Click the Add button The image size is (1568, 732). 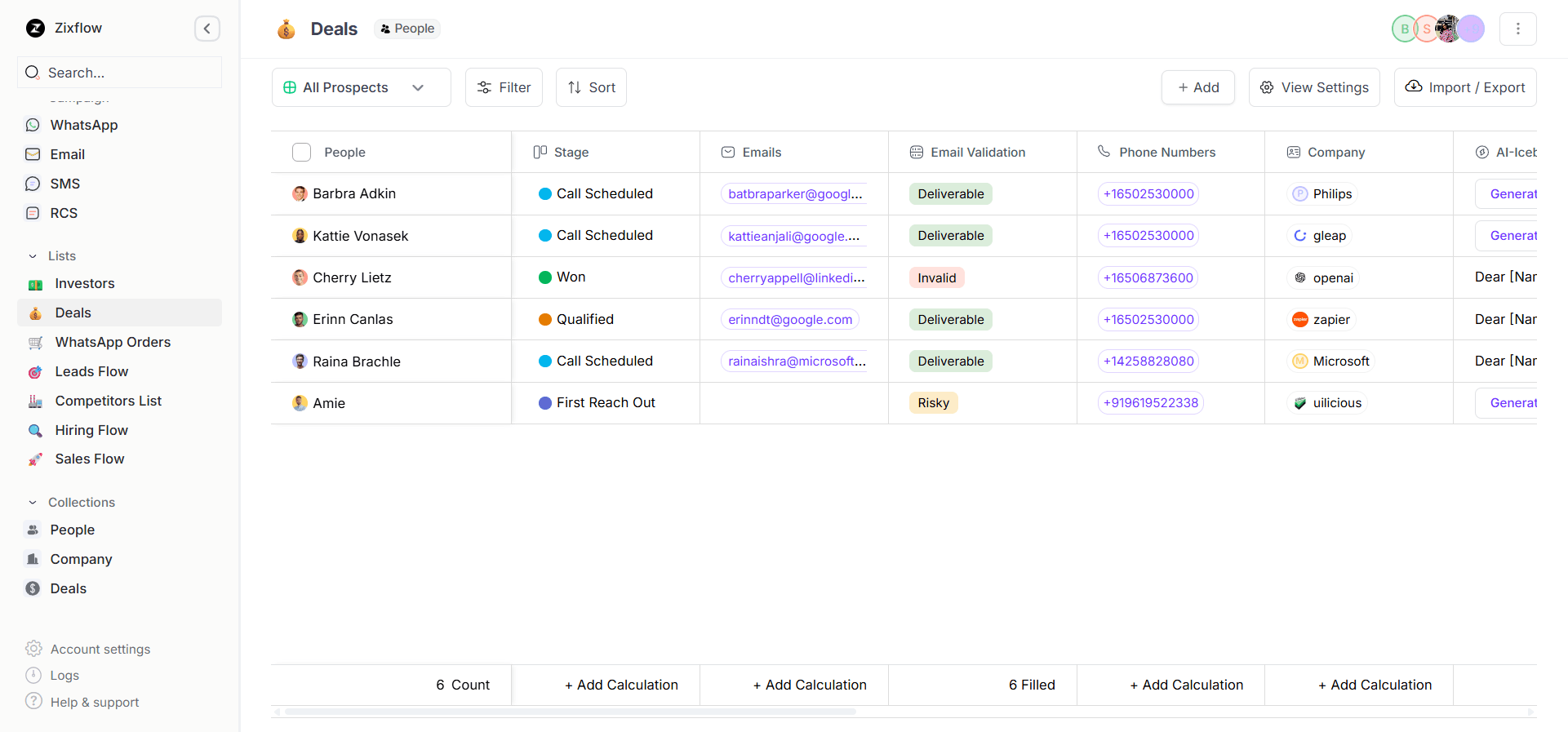[1197, 87]
